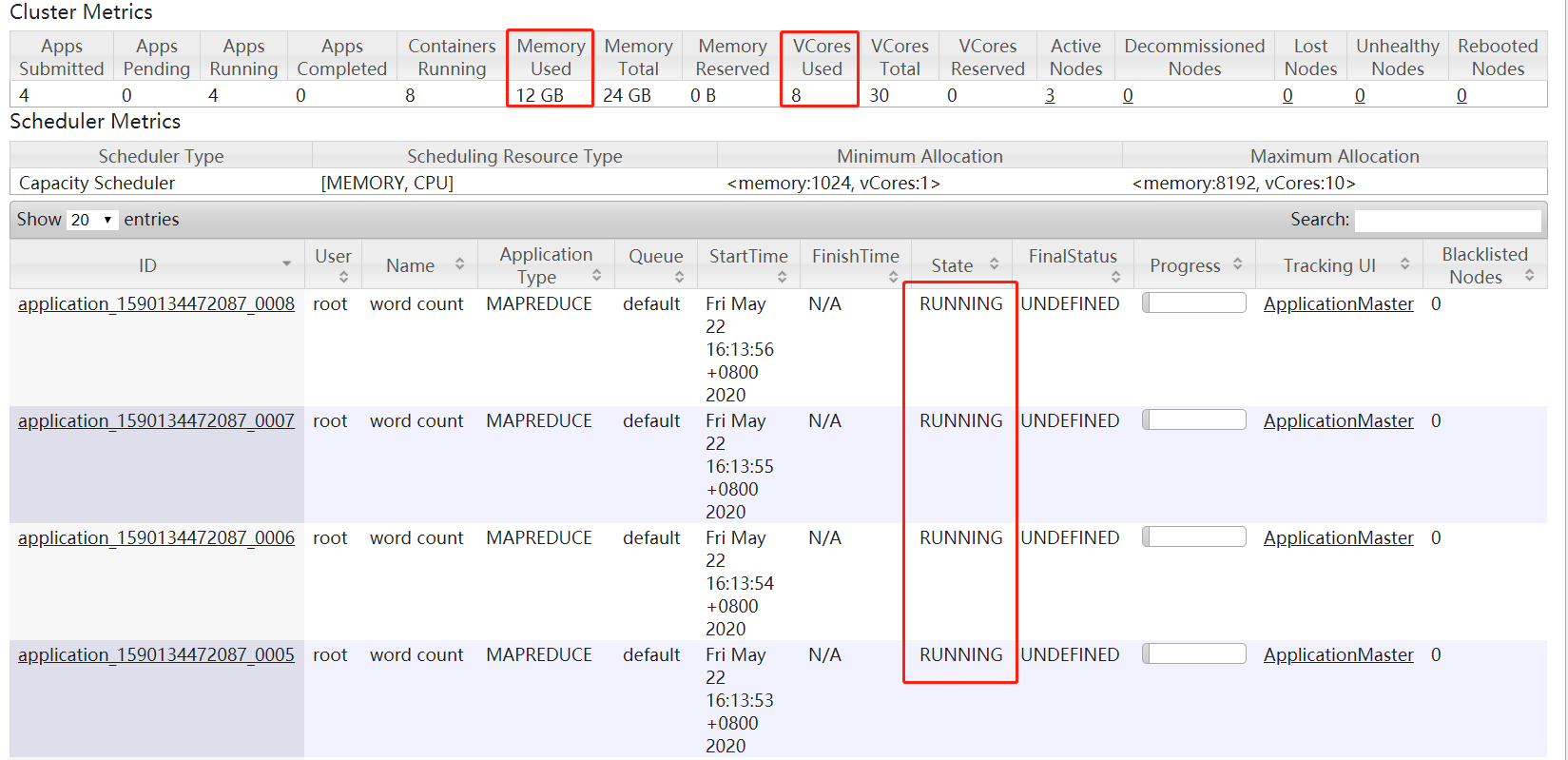
Task: Click the sort arrows beside Name header
Action: coord(459,264)
